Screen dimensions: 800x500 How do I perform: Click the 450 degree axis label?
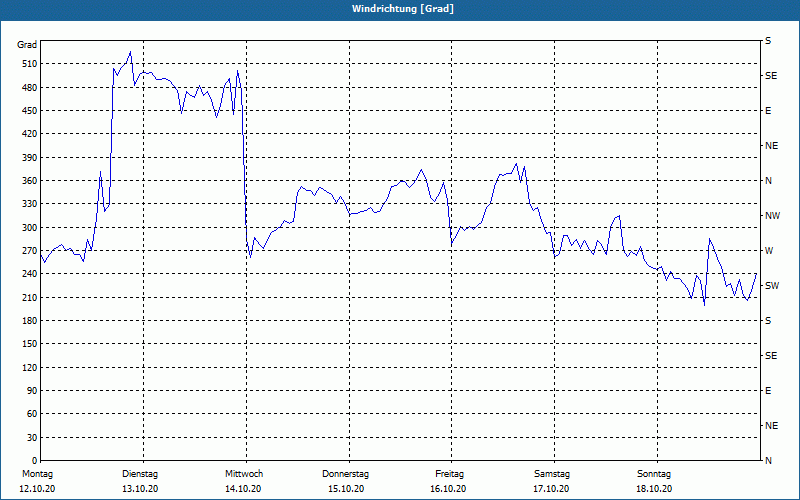pyautogui.click(x=31, y=111)
